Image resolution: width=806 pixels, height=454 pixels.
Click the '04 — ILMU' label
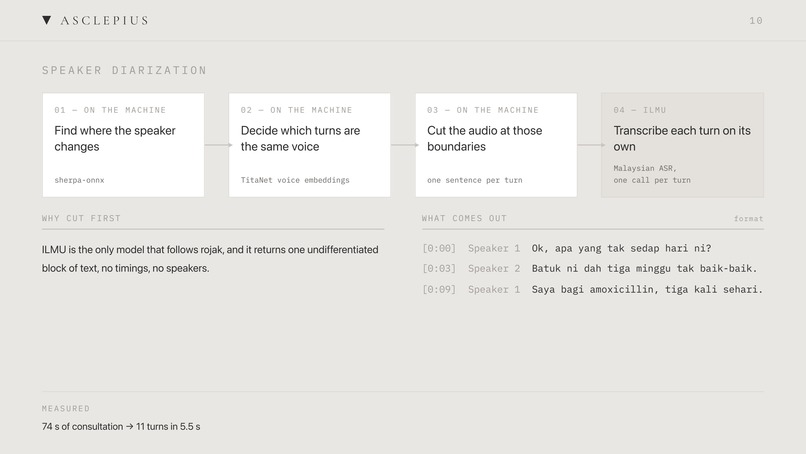639,110
